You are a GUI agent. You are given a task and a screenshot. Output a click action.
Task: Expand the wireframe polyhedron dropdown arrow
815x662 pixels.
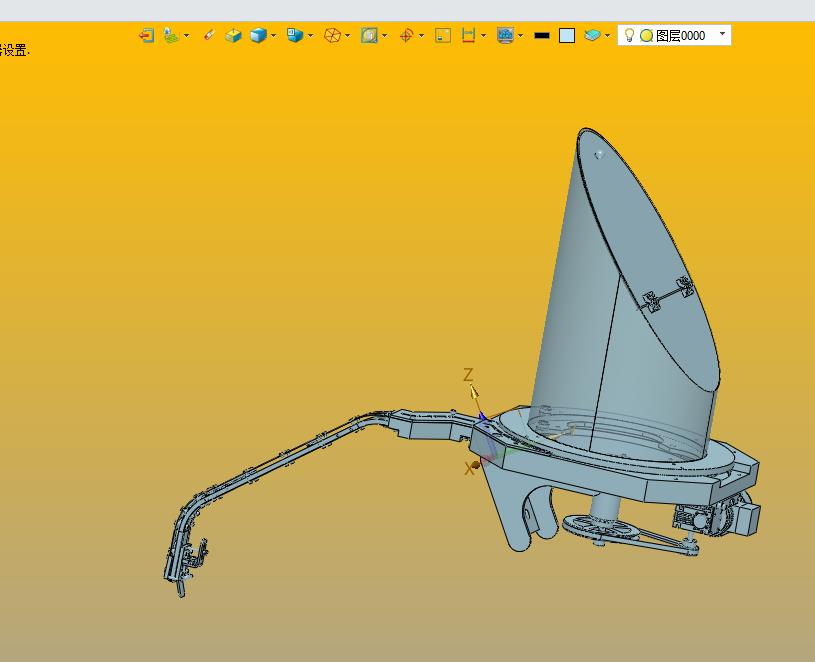(x=348, y=36)
